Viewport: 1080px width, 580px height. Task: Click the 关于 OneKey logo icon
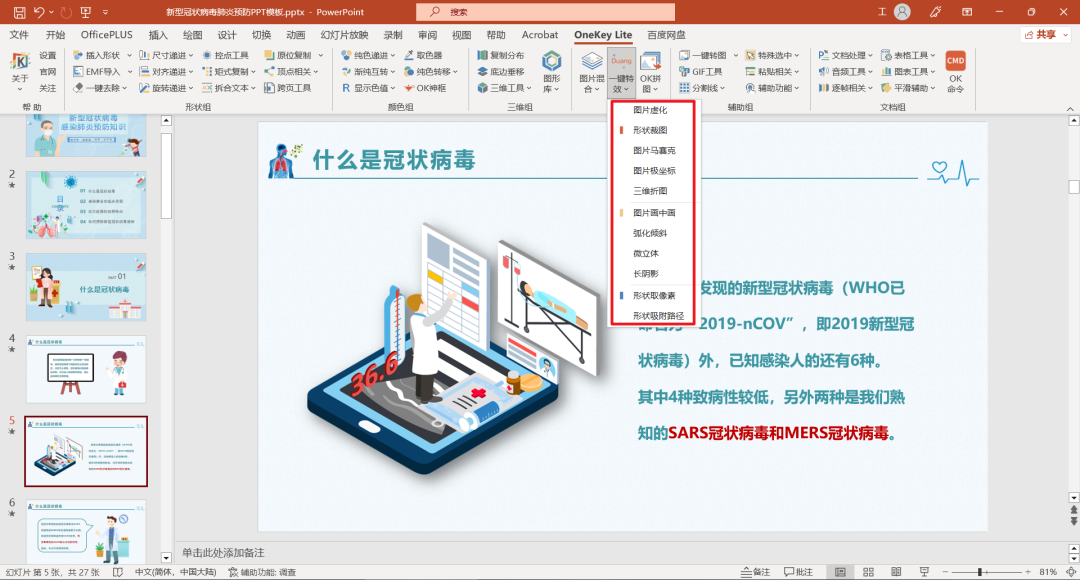coord(20,61)
